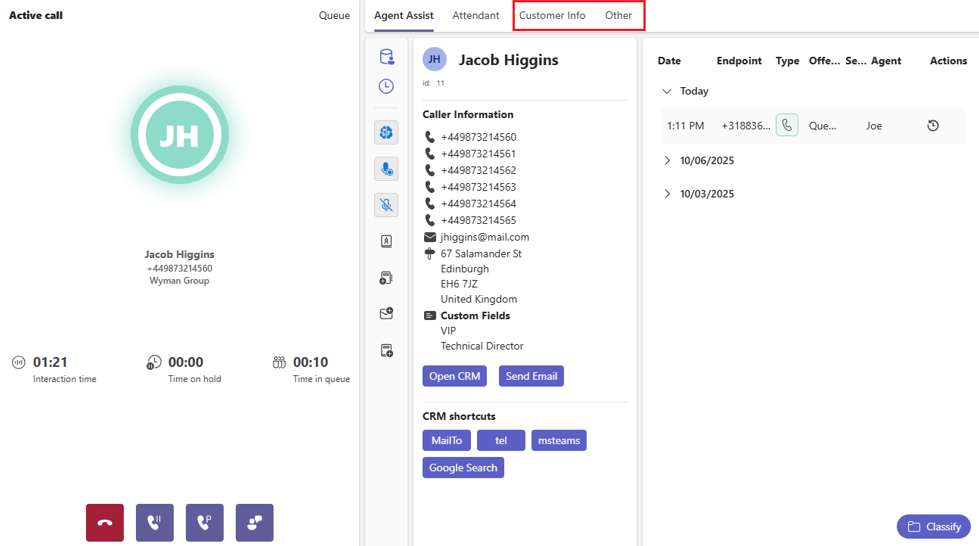Click the MailTo shortcut button
Screen dimensions: 979x546
[446, 440]
